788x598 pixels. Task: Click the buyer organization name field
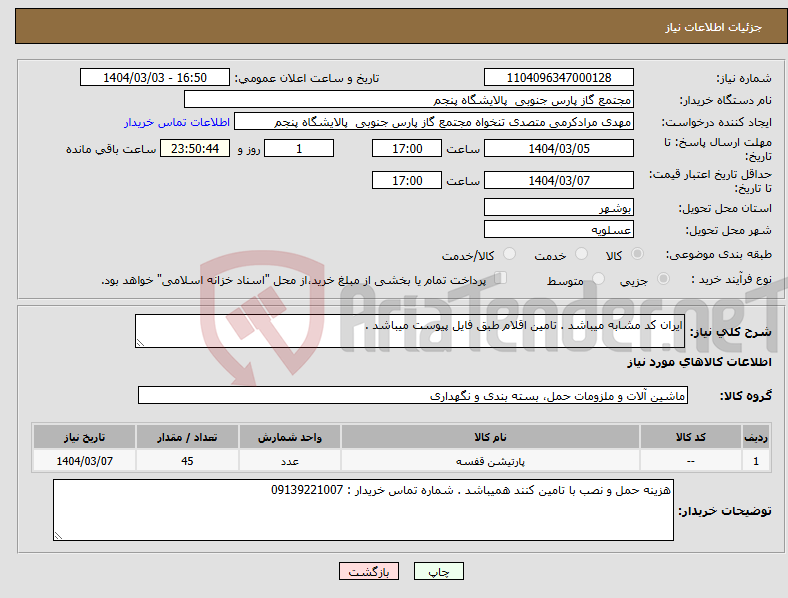click(409, 99)
